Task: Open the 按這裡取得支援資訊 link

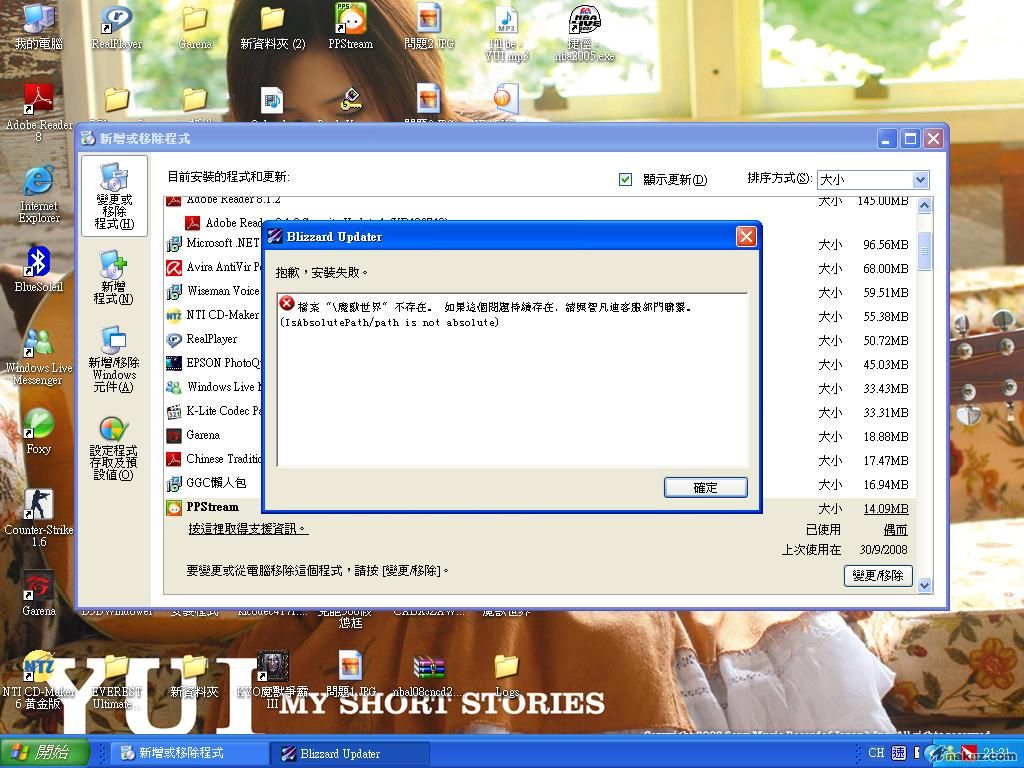Action: [248, 529]
